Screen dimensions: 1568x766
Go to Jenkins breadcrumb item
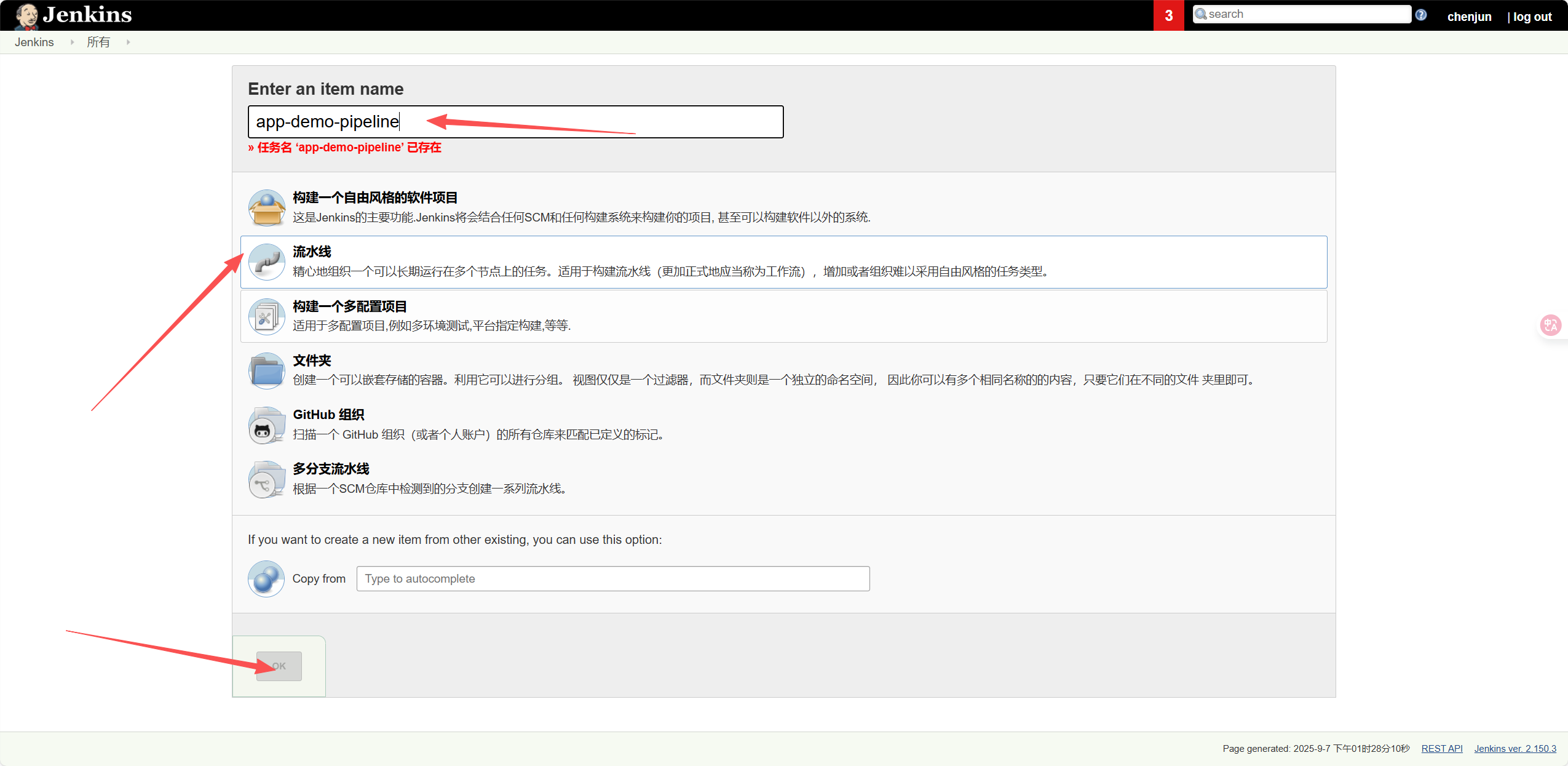tap(34, 42)
